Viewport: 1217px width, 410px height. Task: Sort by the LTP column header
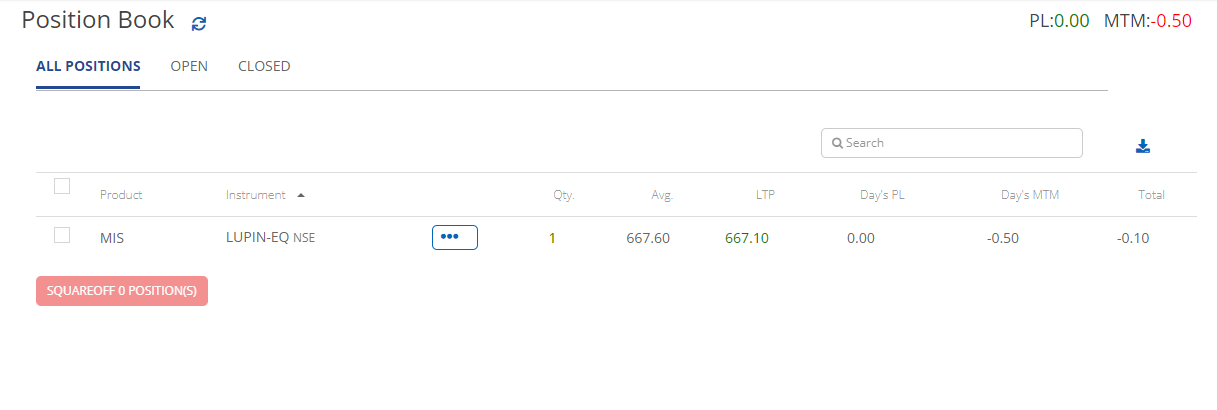pos(765,195)
